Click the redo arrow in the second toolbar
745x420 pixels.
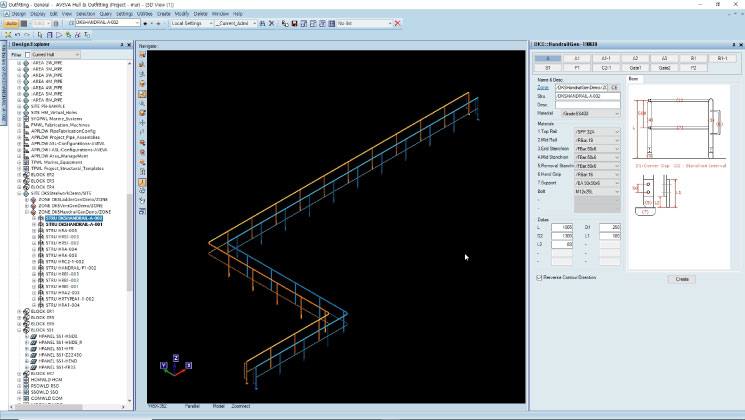[x=27, y=35]
